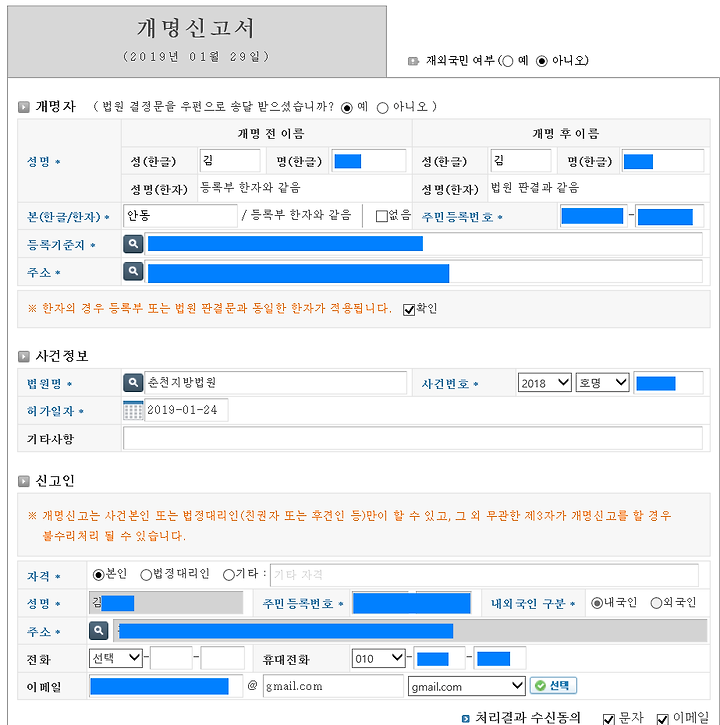The image size is (720, 725).
Task: Click the 재외국민 여부 label icon
Action: 413,61
